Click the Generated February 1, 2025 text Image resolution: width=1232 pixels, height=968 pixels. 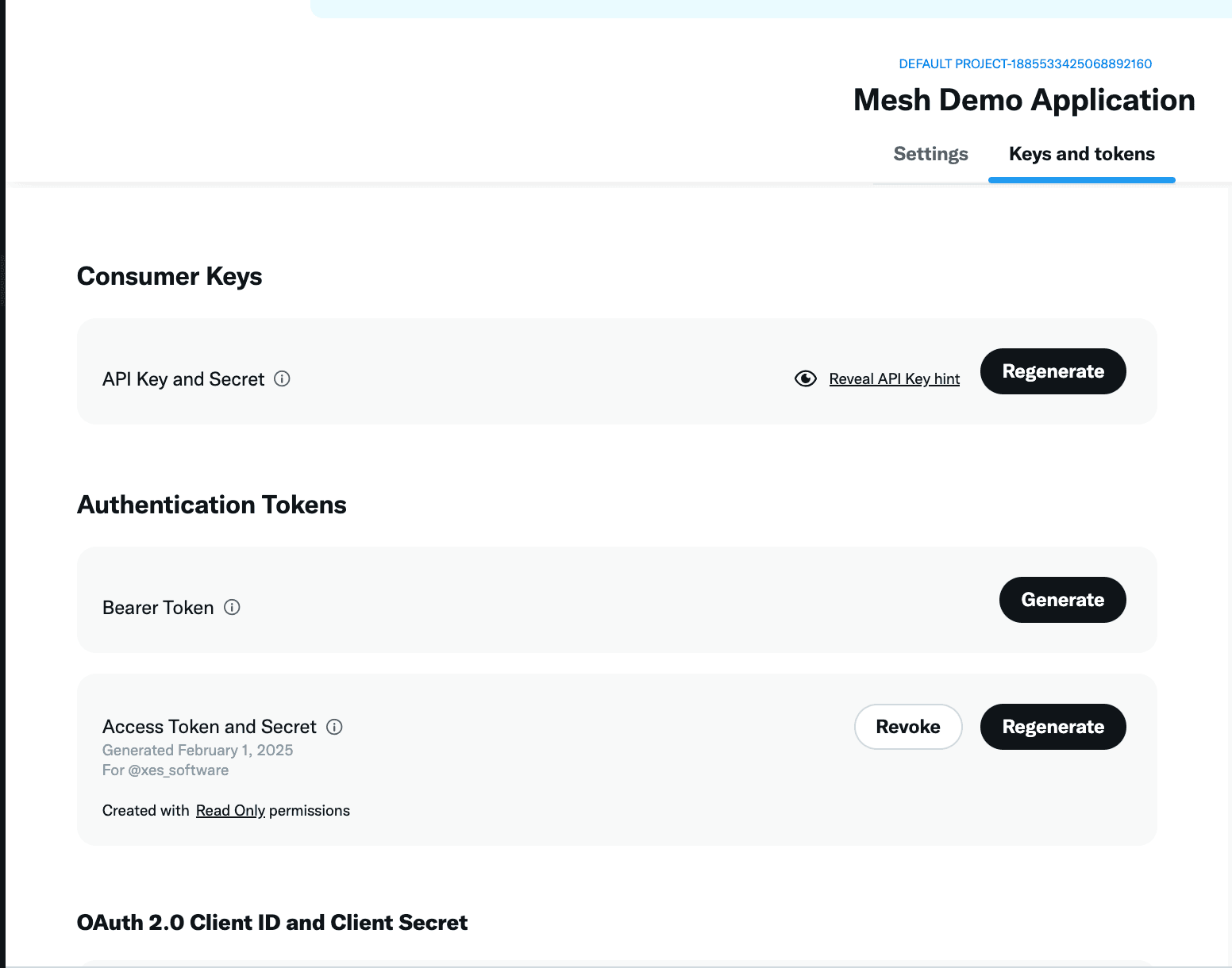(198, 751)
